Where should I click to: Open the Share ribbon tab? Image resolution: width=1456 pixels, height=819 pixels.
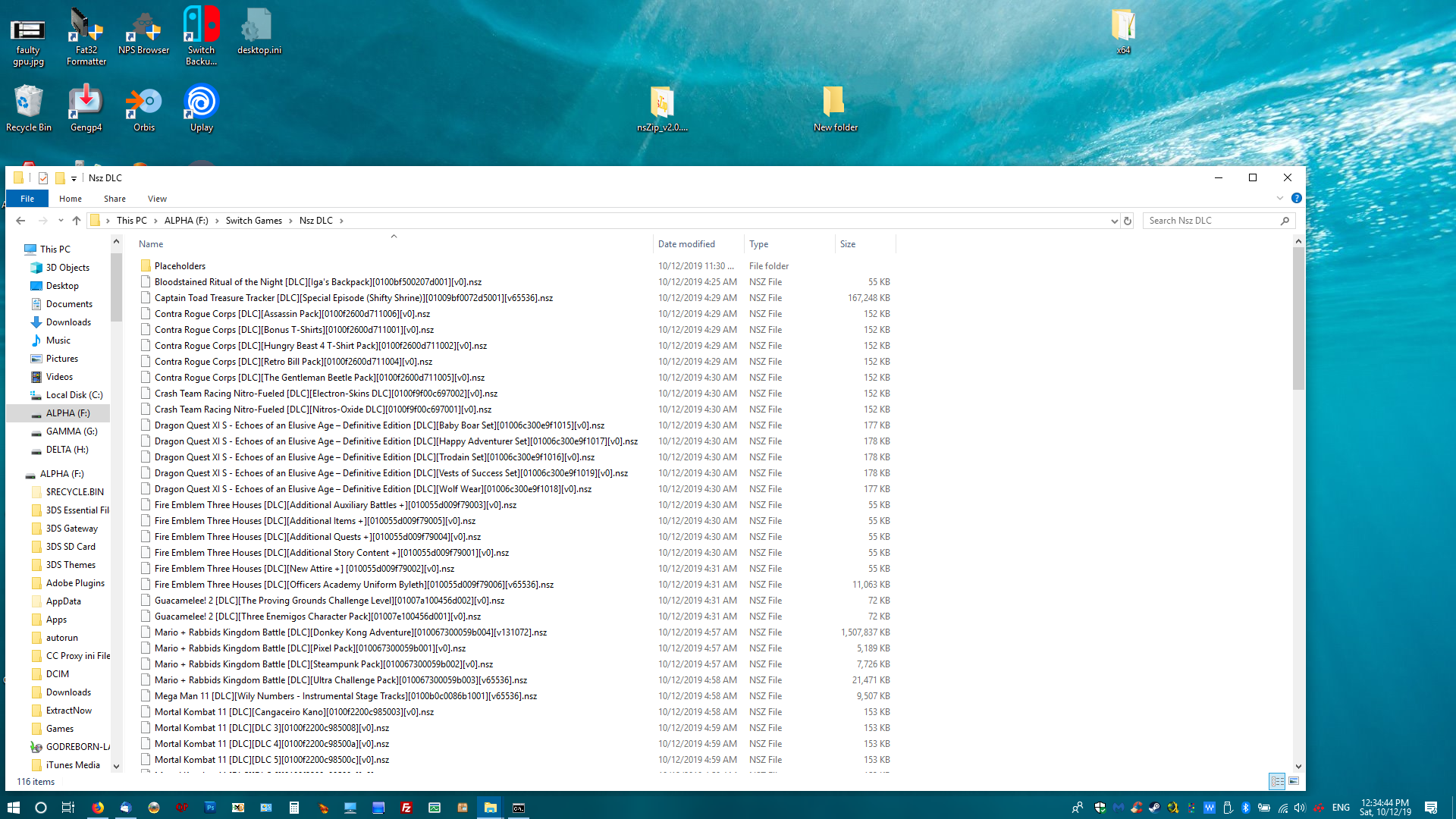[x=115, y=199]
